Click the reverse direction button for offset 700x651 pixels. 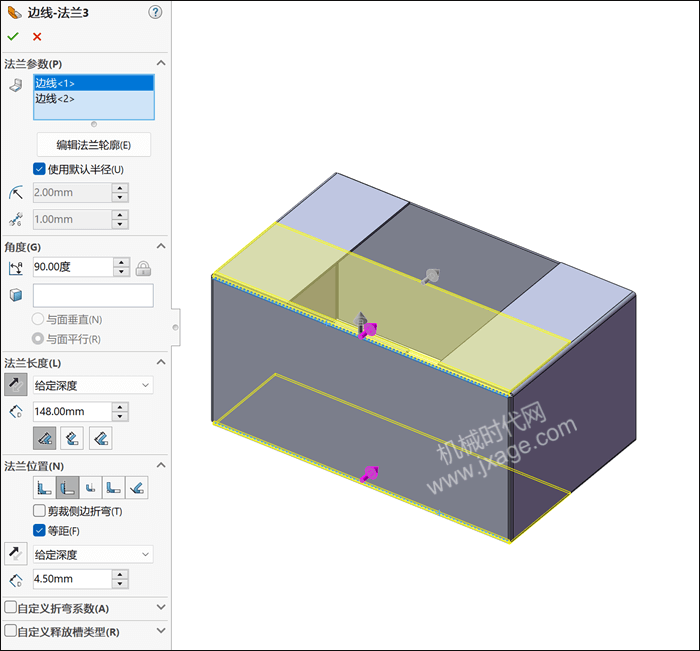coord(16,554)
